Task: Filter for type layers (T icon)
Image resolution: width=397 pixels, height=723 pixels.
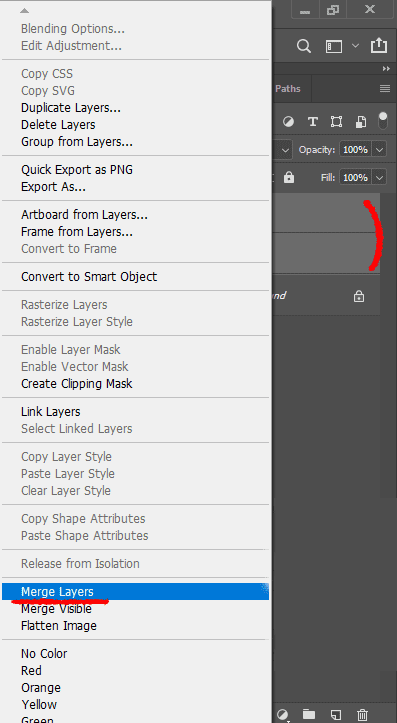Action: coord(313,122)
